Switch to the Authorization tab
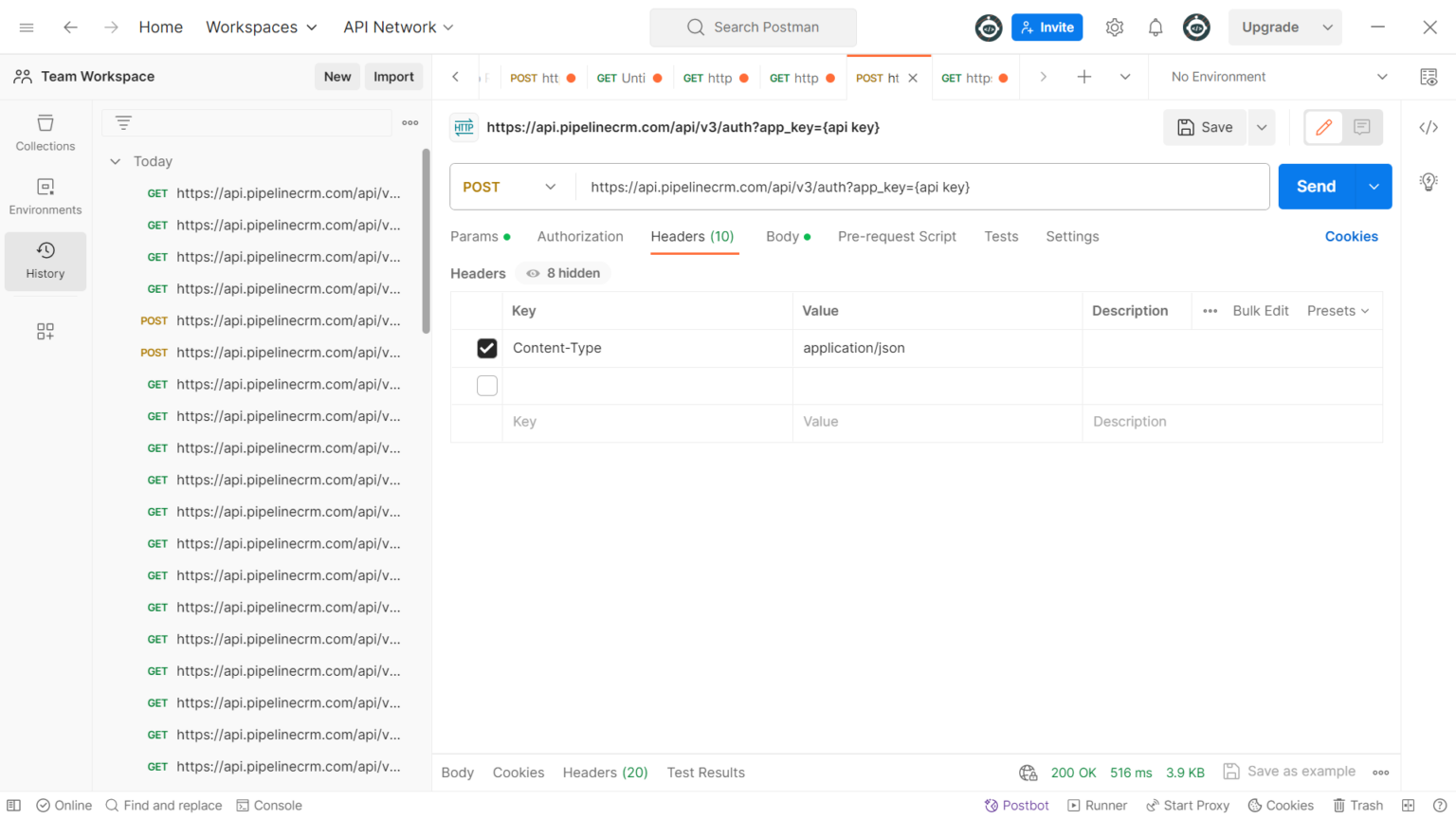Viewport: 1456px width, 819px height. (x=580, y=236)
